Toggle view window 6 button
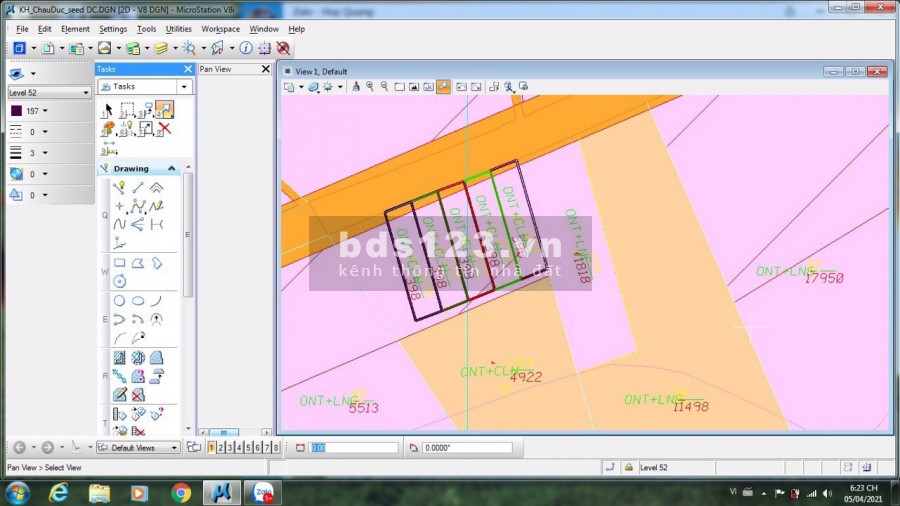The width and height of the screenshot is (900, 506). point(258,447)
